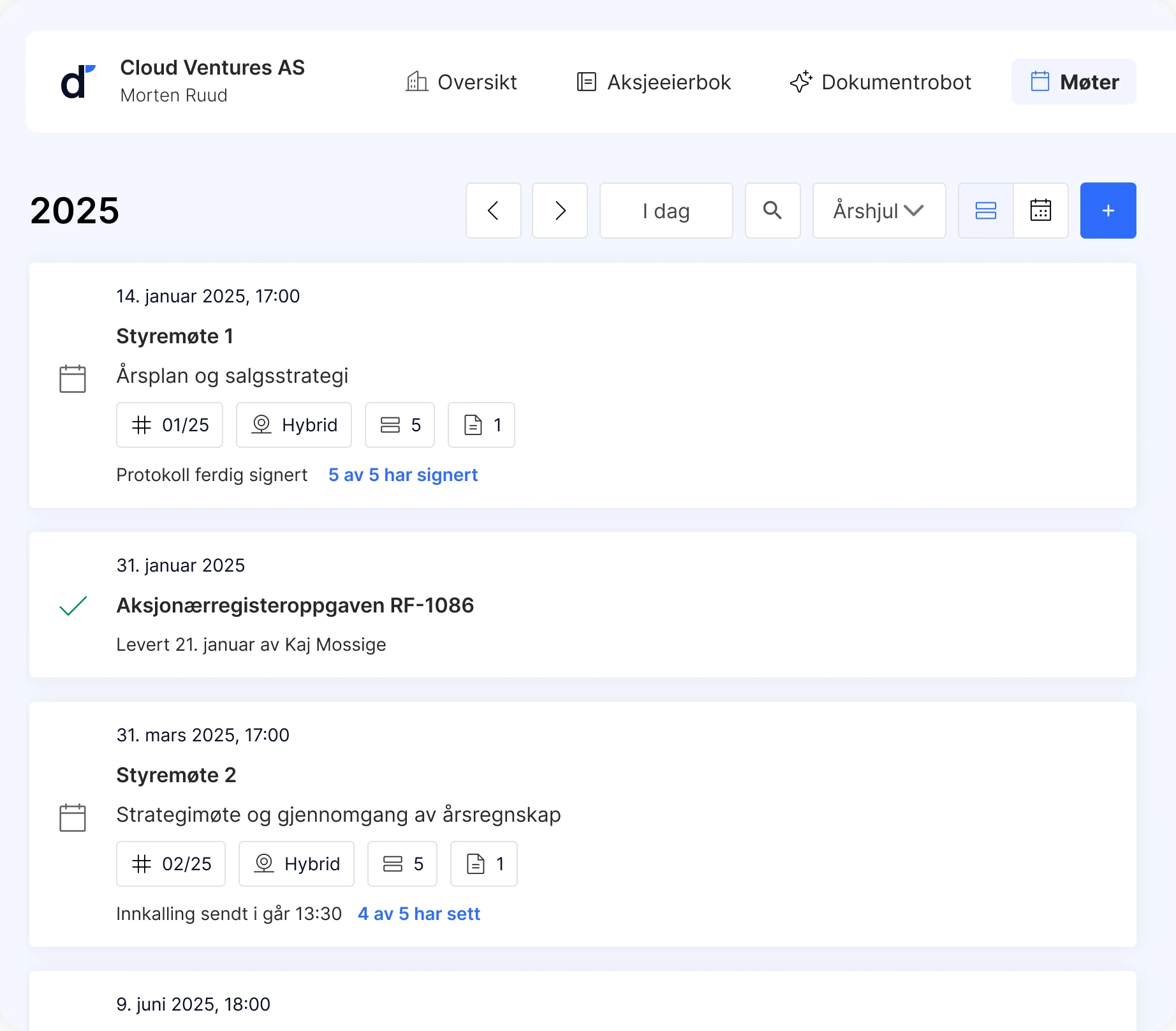
Task: Open the Årshjul dropdown
Action: pyautogui.click(x=878, y=211)
